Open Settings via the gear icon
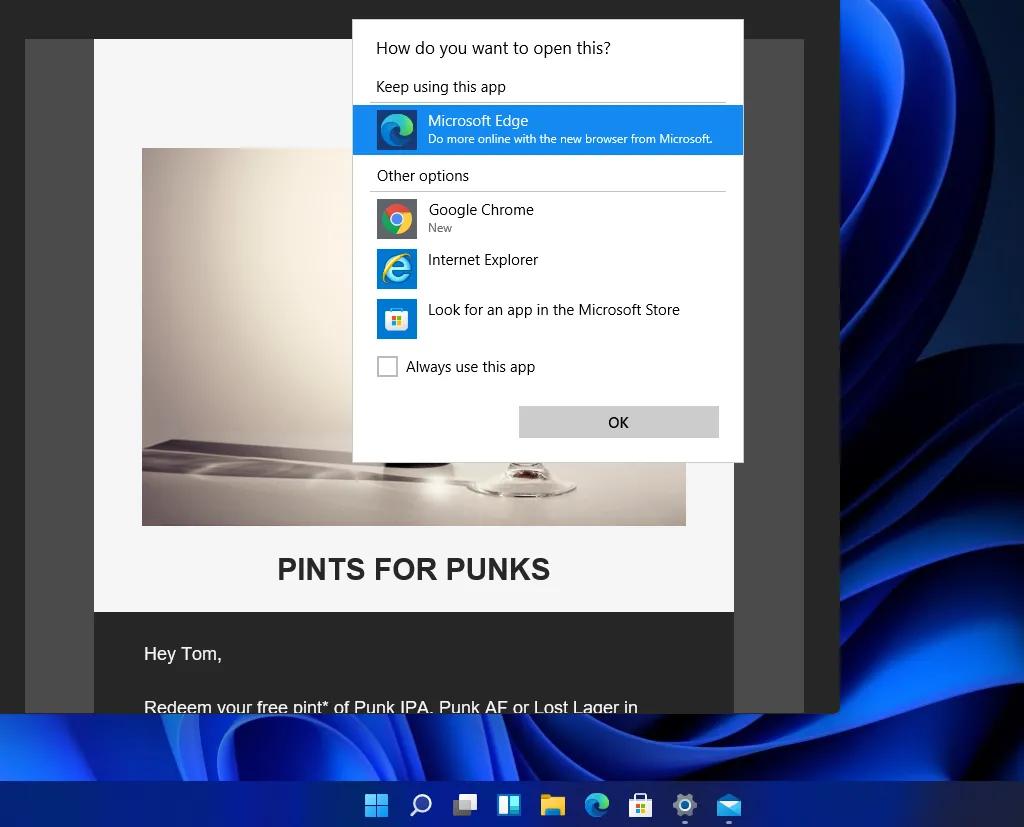This screenshot has height=827, width=1024. [x=684, y=805]
